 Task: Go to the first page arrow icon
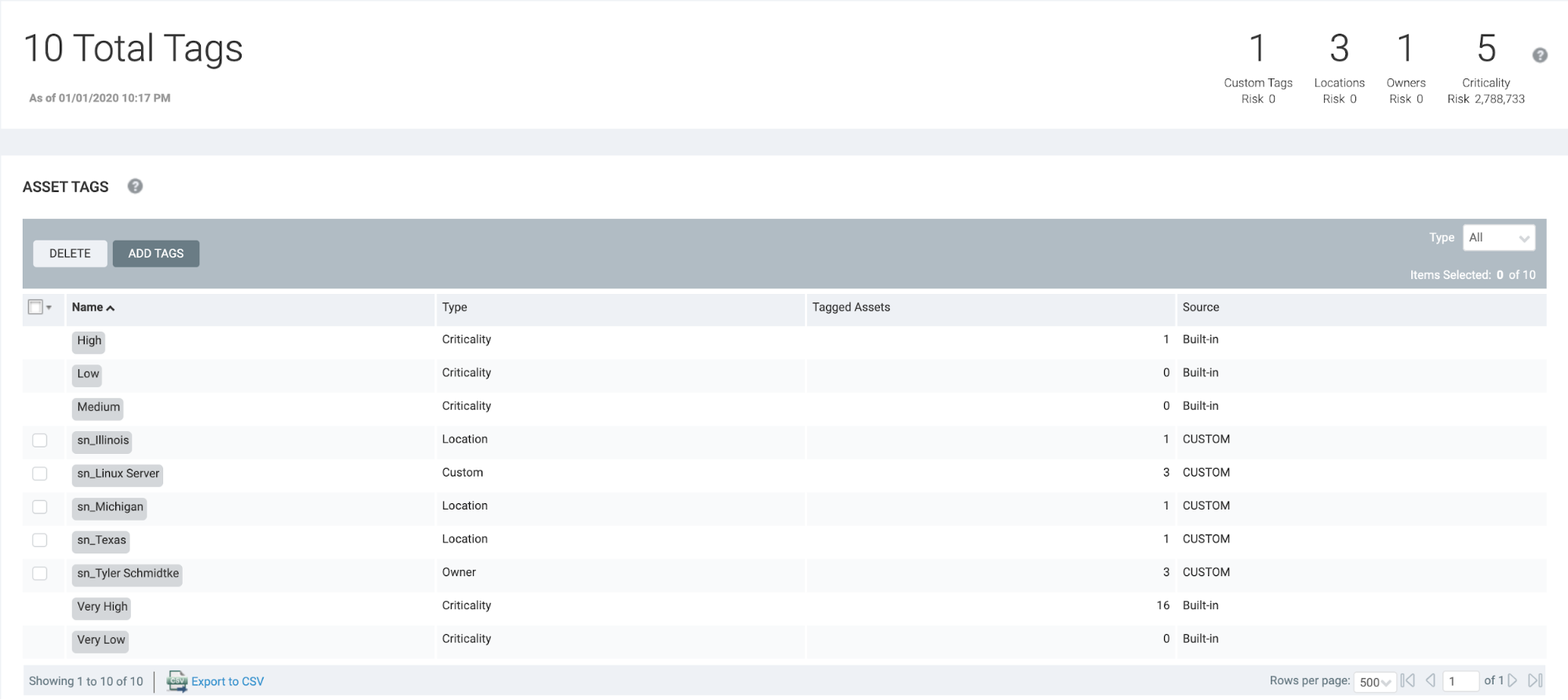[1407, 680]
